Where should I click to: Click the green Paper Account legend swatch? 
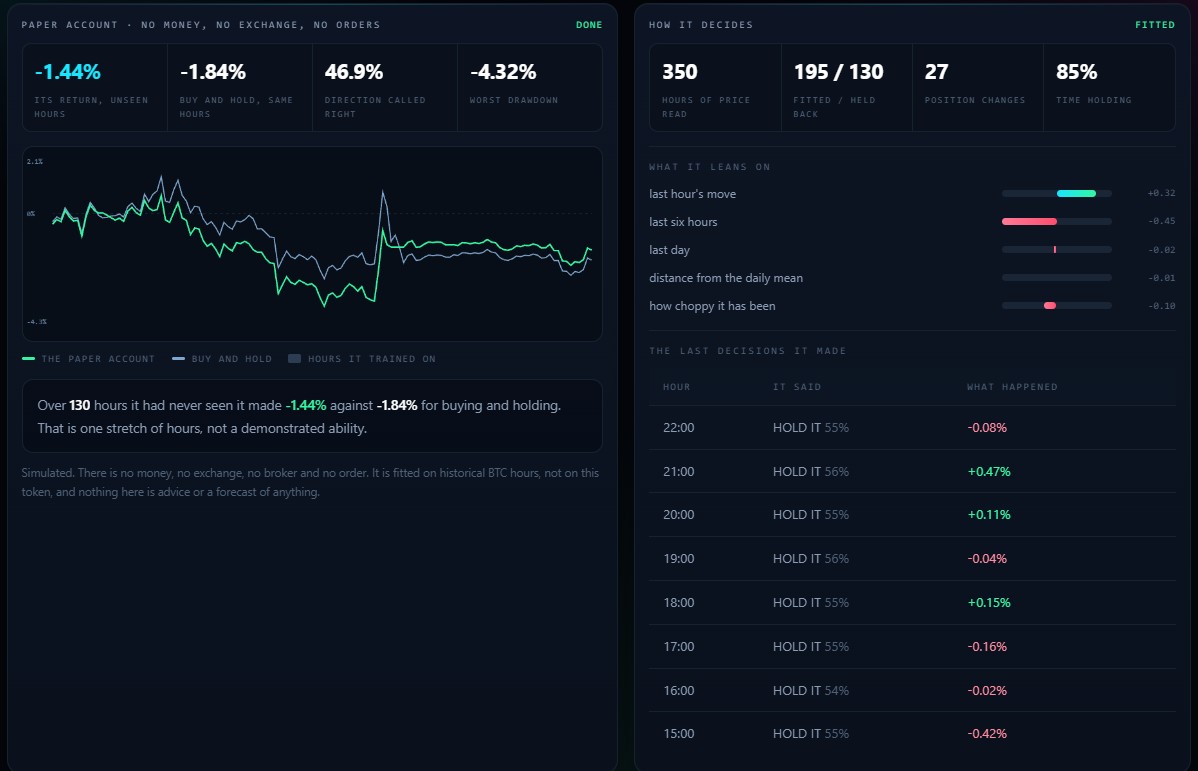tap(28, 358)
